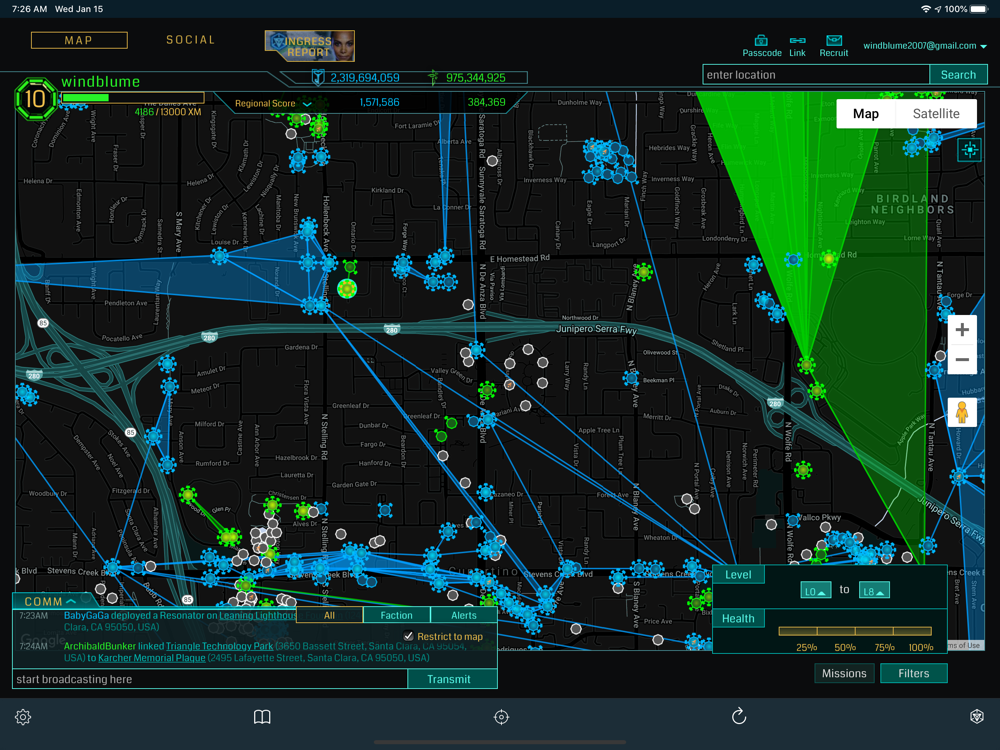Click the Level filter label
This screenshot has height=750, width=1000.
[x=738, y=575]
